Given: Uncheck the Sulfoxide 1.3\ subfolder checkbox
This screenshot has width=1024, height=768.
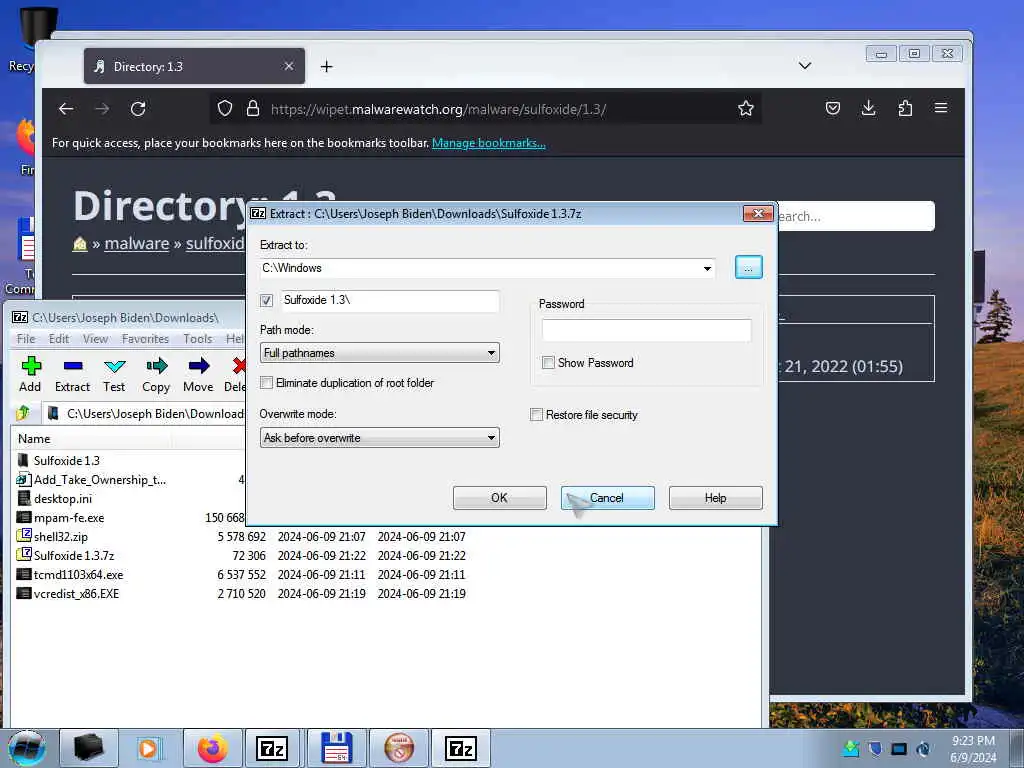Looking at the screenshot, I should coord(266,300).
